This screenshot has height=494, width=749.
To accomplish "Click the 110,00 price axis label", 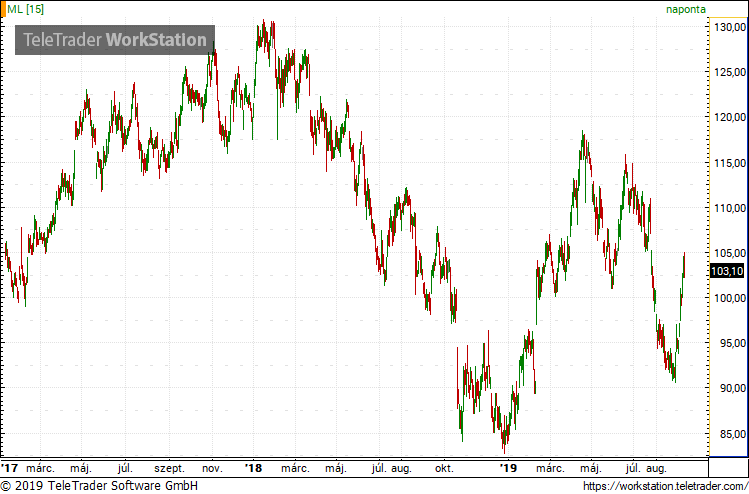I will [x=729, y=208].
